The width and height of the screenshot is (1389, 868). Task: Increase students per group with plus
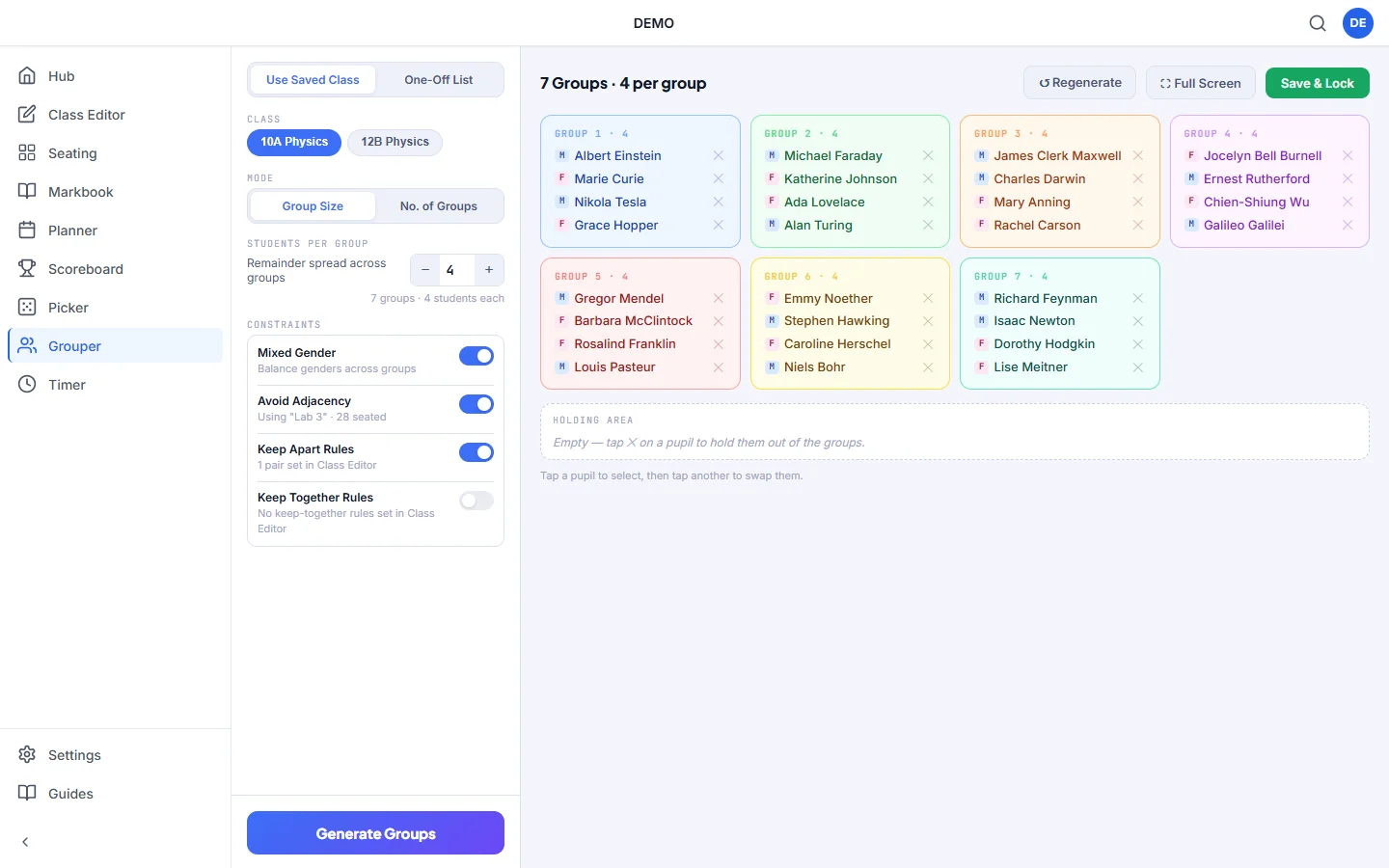click(x=489, y=270)
